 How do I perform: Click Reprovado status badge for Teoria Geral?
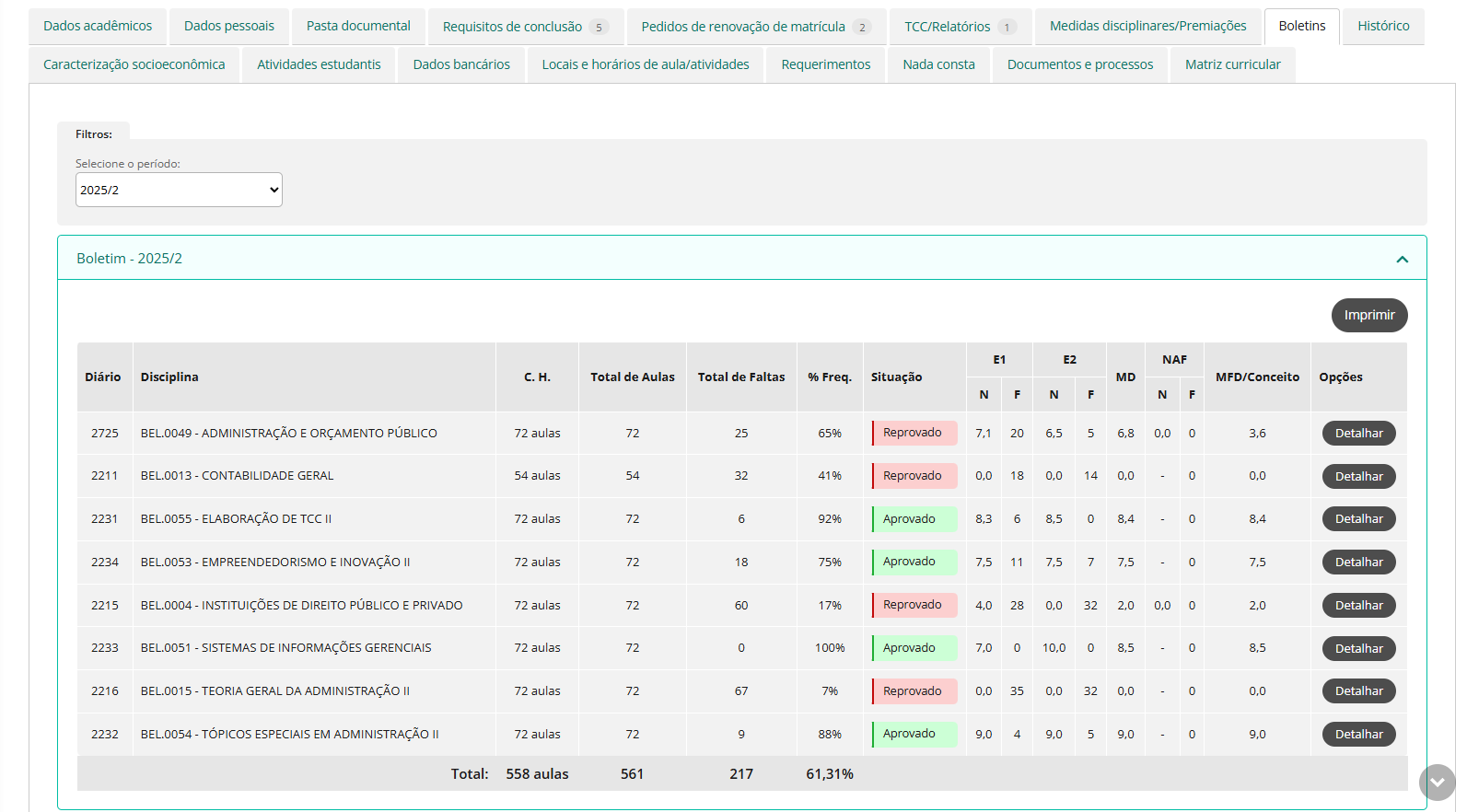pyautogui.click(x=913, y=691)
